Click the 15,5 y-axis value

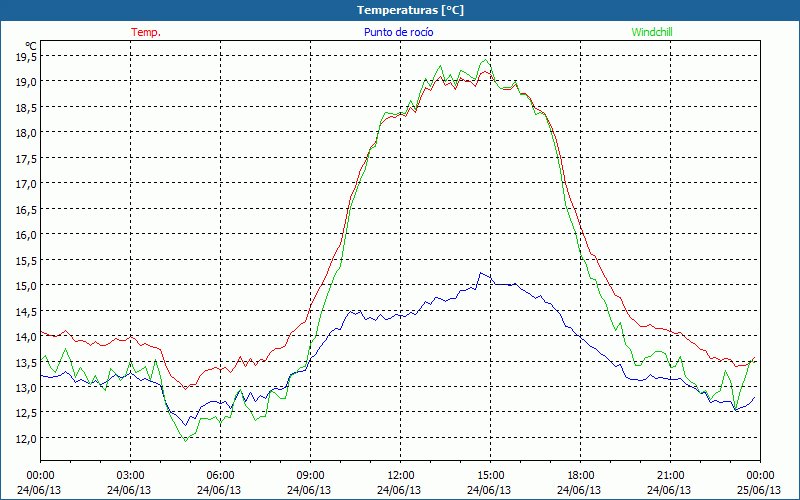tap(26, 260)
